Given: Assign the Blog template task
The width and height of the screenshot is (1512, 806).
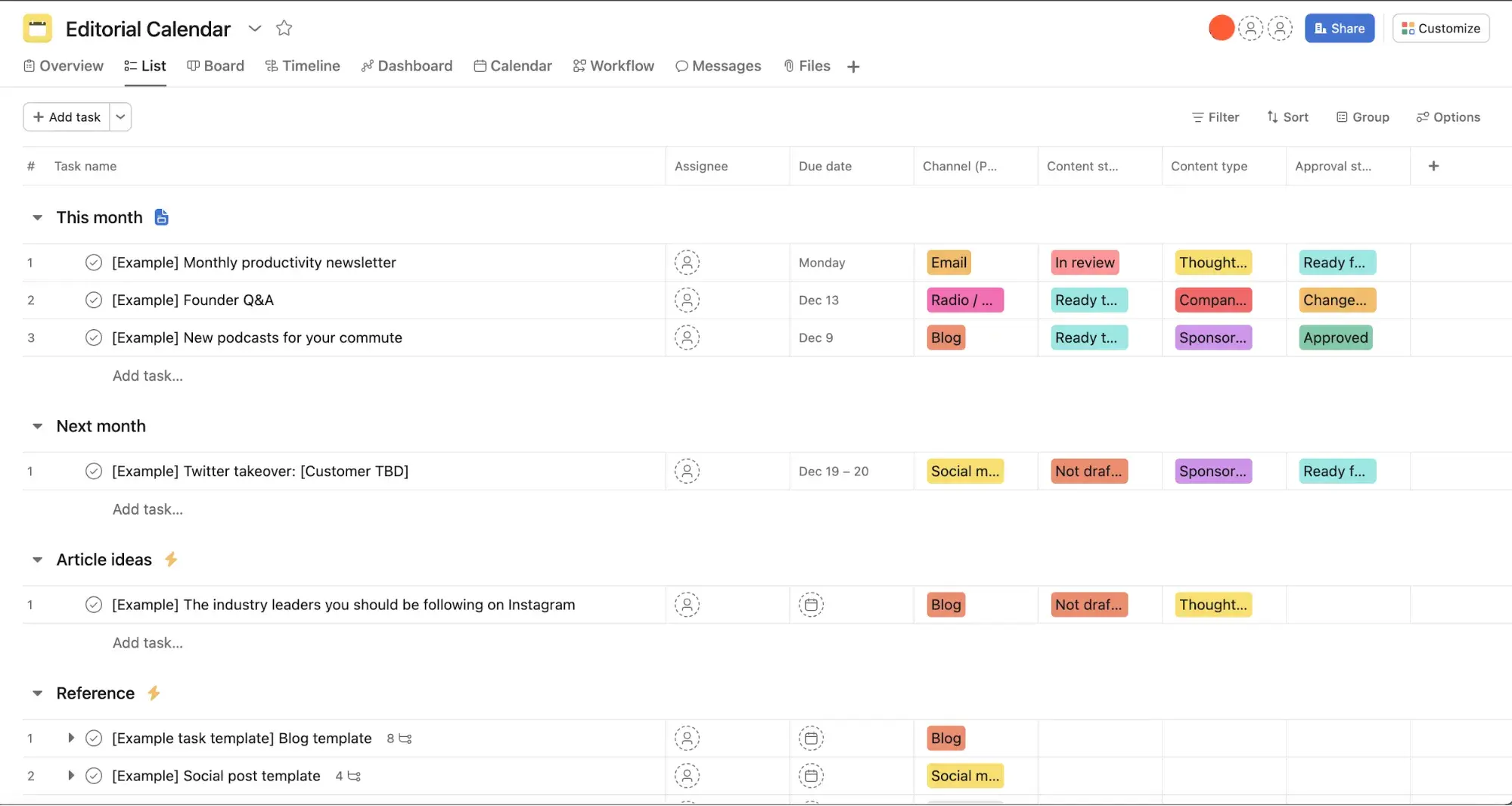Looking at the screenshot, I should tap(687, 738).
